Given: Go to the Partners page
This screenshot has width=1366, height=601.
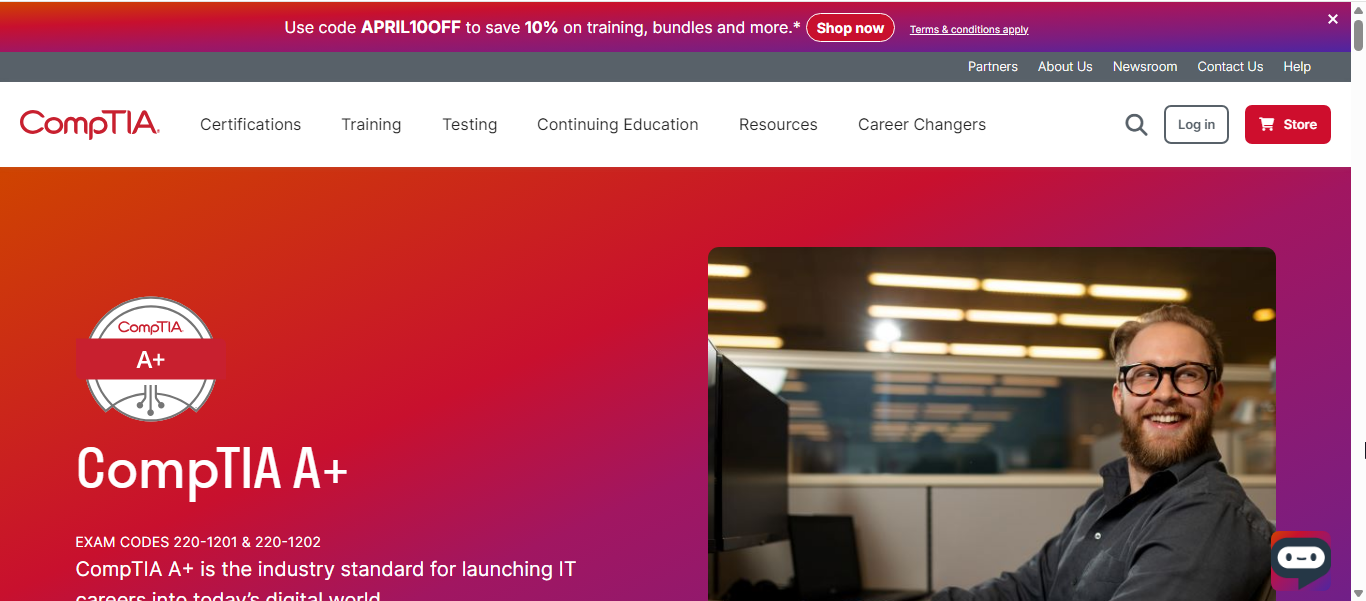Looking at the screenshot, I should click(992, 67).
